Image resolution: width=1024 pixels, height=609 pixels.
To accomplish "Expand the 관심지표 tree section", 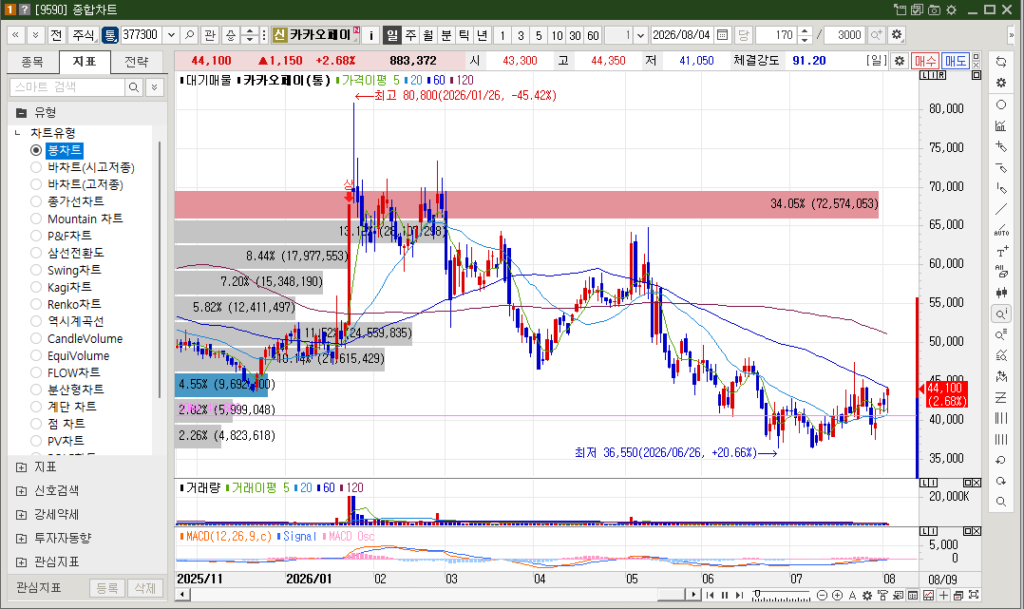I will [21, 562].
